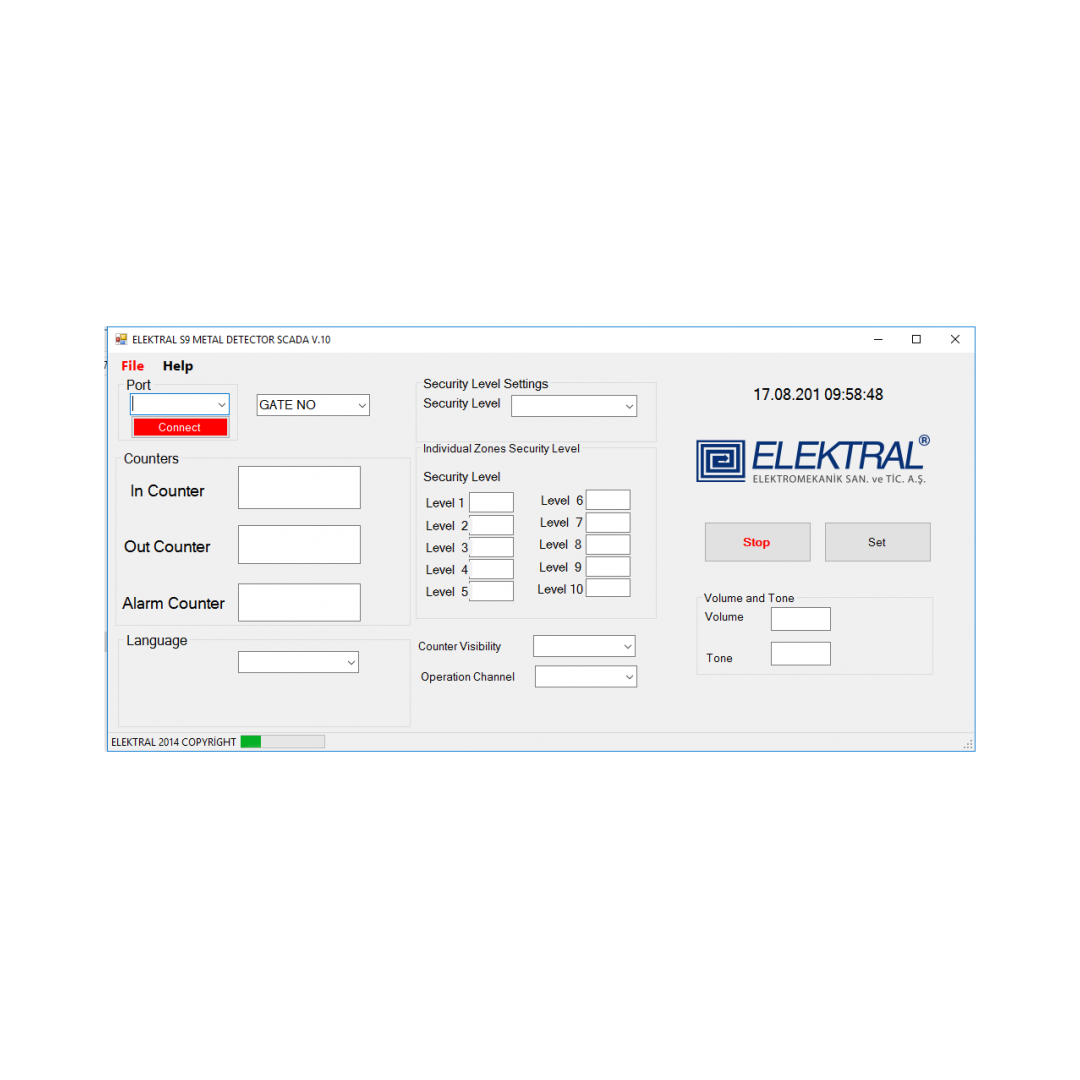The image size is (1080, 1080).
Task: Click the date and time display
Action: (818, 395)
